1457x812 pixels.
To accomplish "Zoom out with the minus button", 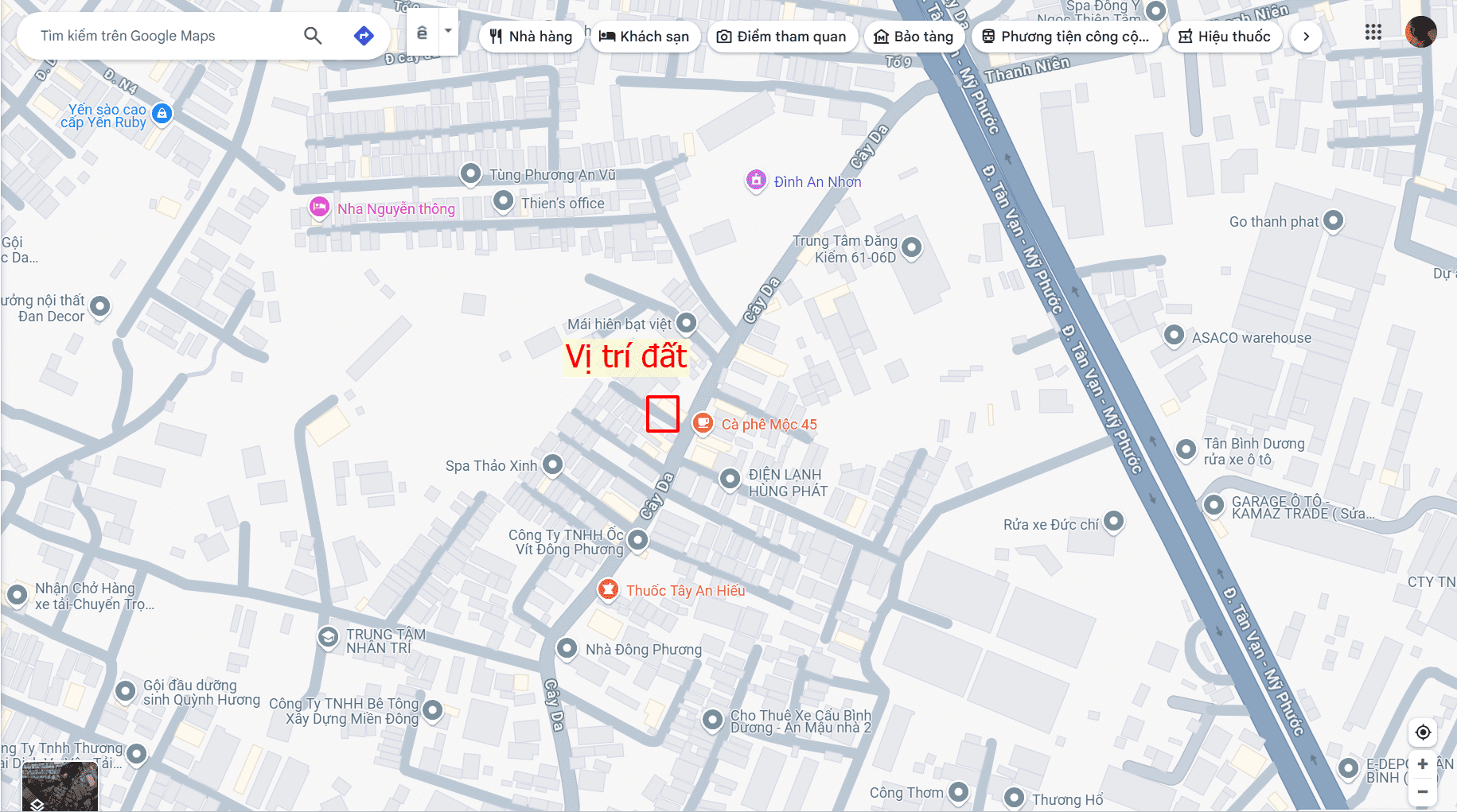I will pyautogui.click(x=1423, y=791).
